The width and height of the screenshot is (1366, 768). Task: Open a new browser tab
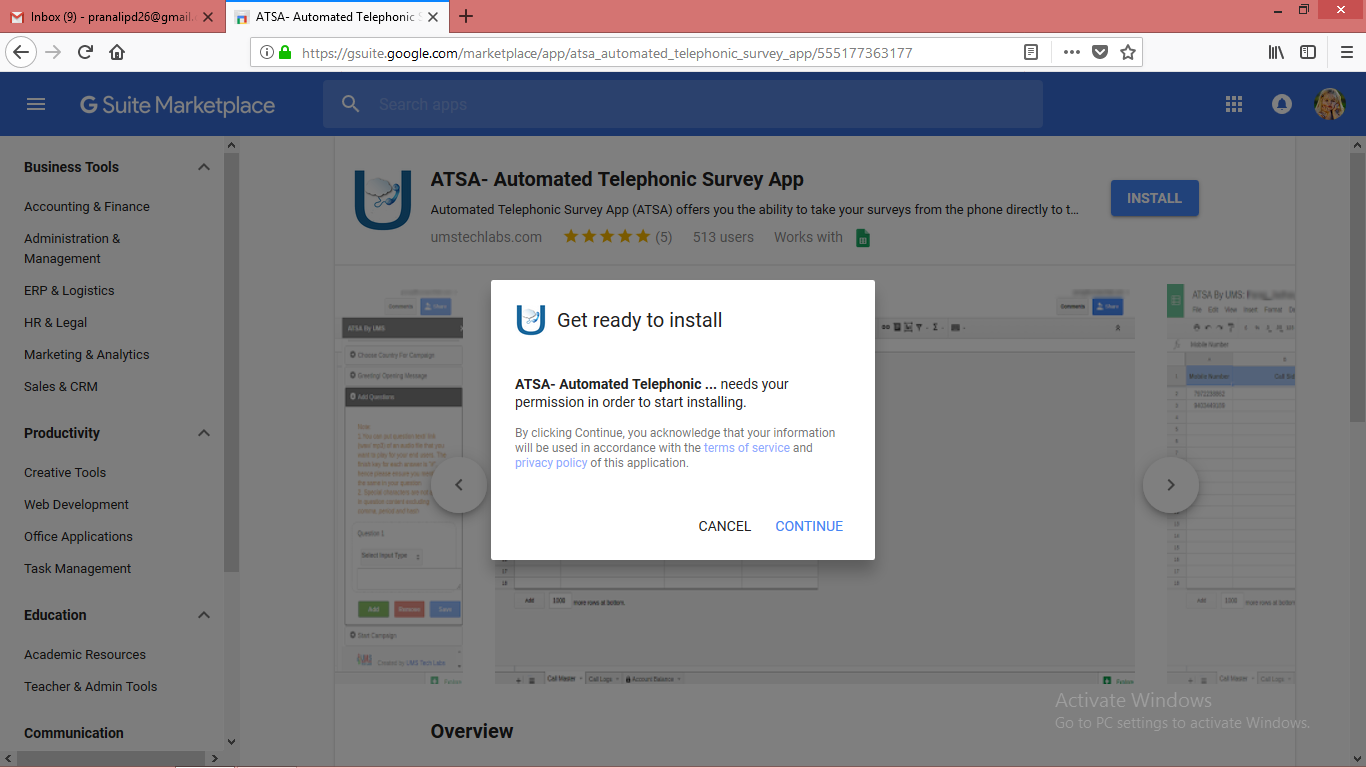(466, 16)
